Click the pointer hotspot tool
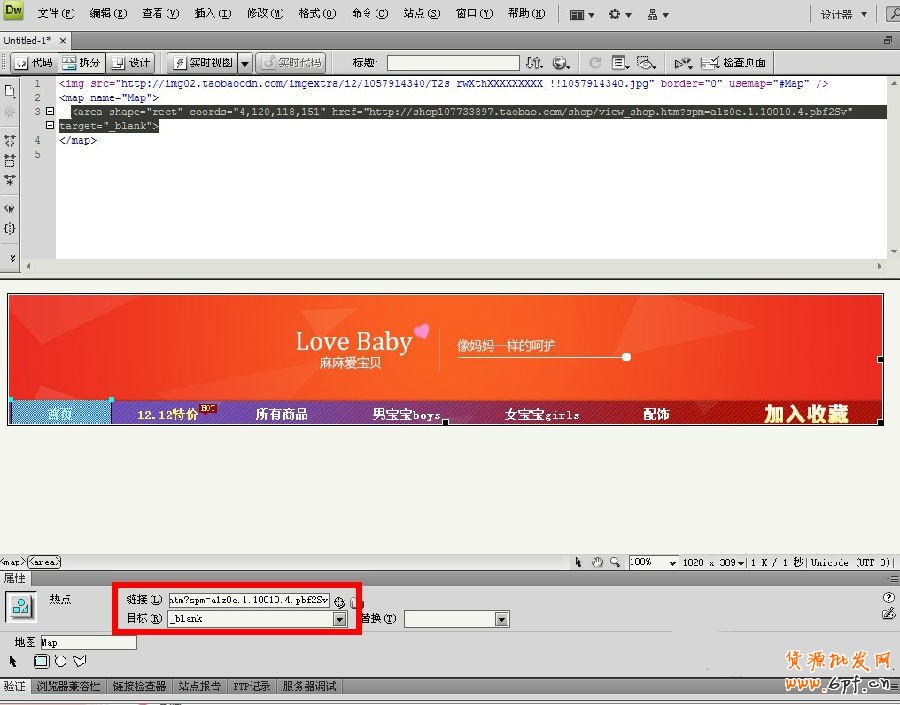Screen dimensions: 900x705 pos(14,661)
